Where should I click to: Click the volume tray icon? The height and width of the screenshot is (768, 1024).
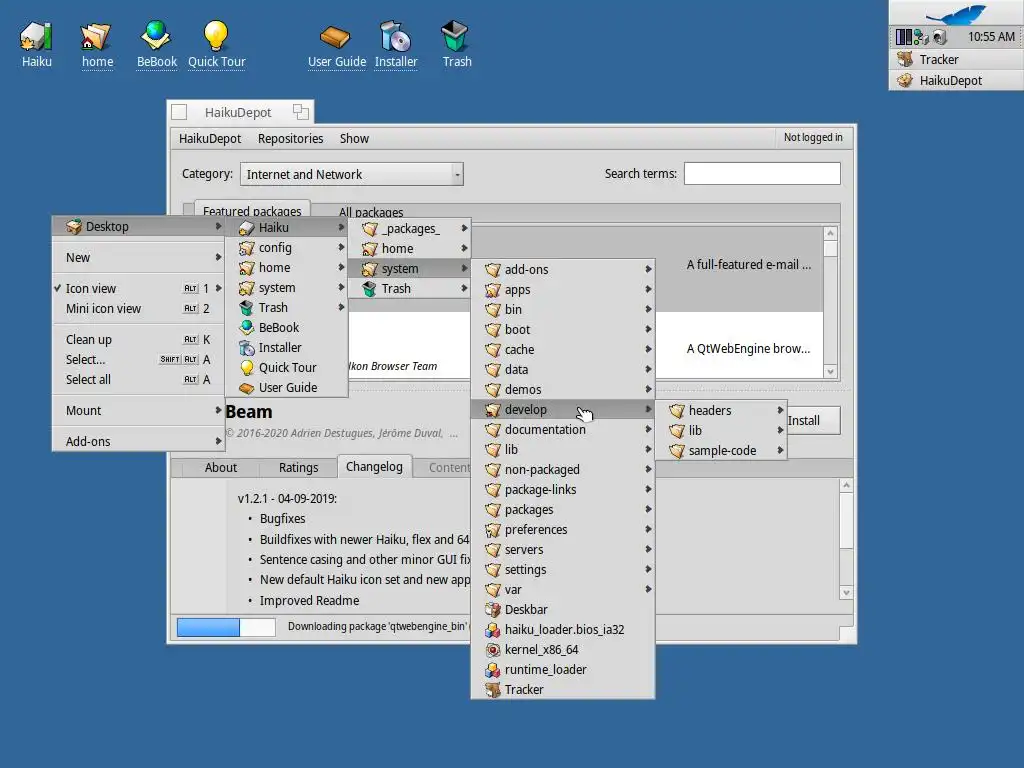click(940, 37)
